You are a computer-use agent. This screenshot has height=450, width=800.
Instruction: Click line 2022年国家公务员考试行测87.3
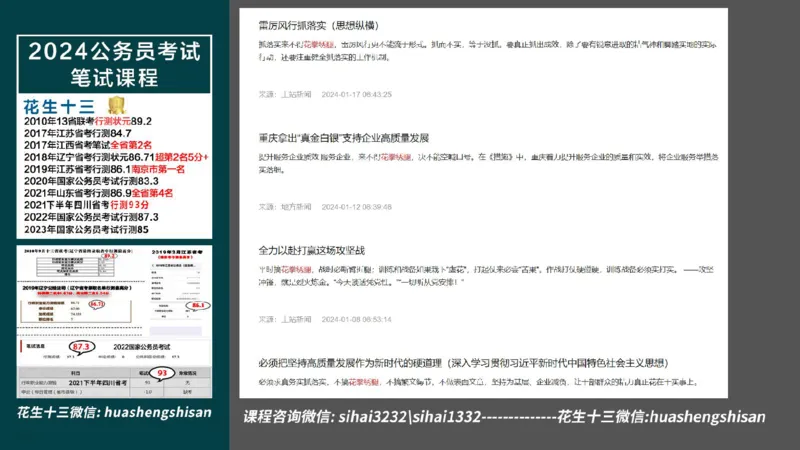pyautogui.click(x=91, y=217)
